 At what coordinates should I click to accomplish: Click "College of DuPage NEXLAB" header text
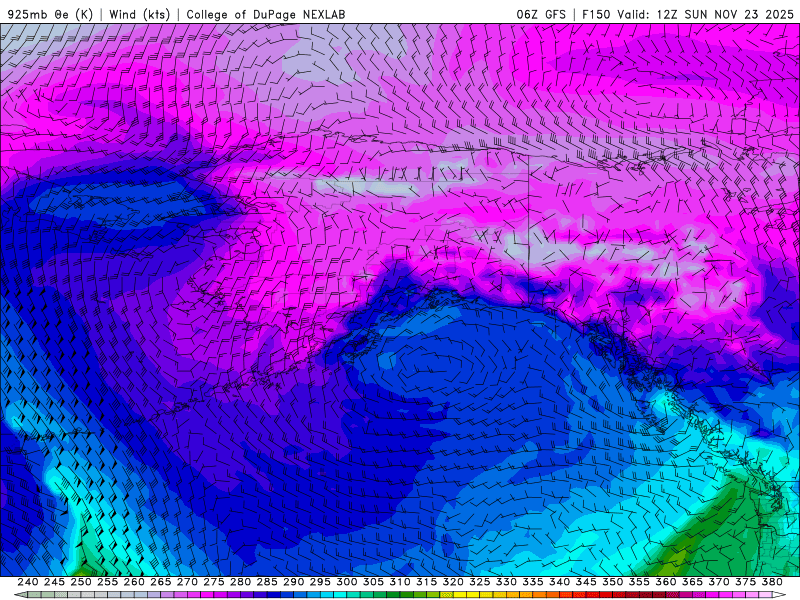[x=266, y=14]
